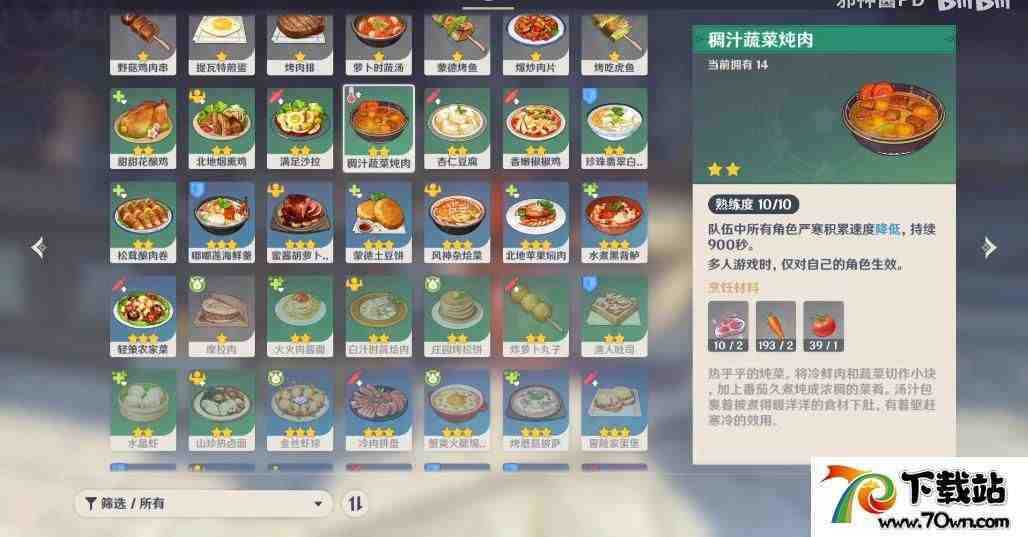Click the sort order toggle button
Viewport: 1028px width, 537px height.
355,504
